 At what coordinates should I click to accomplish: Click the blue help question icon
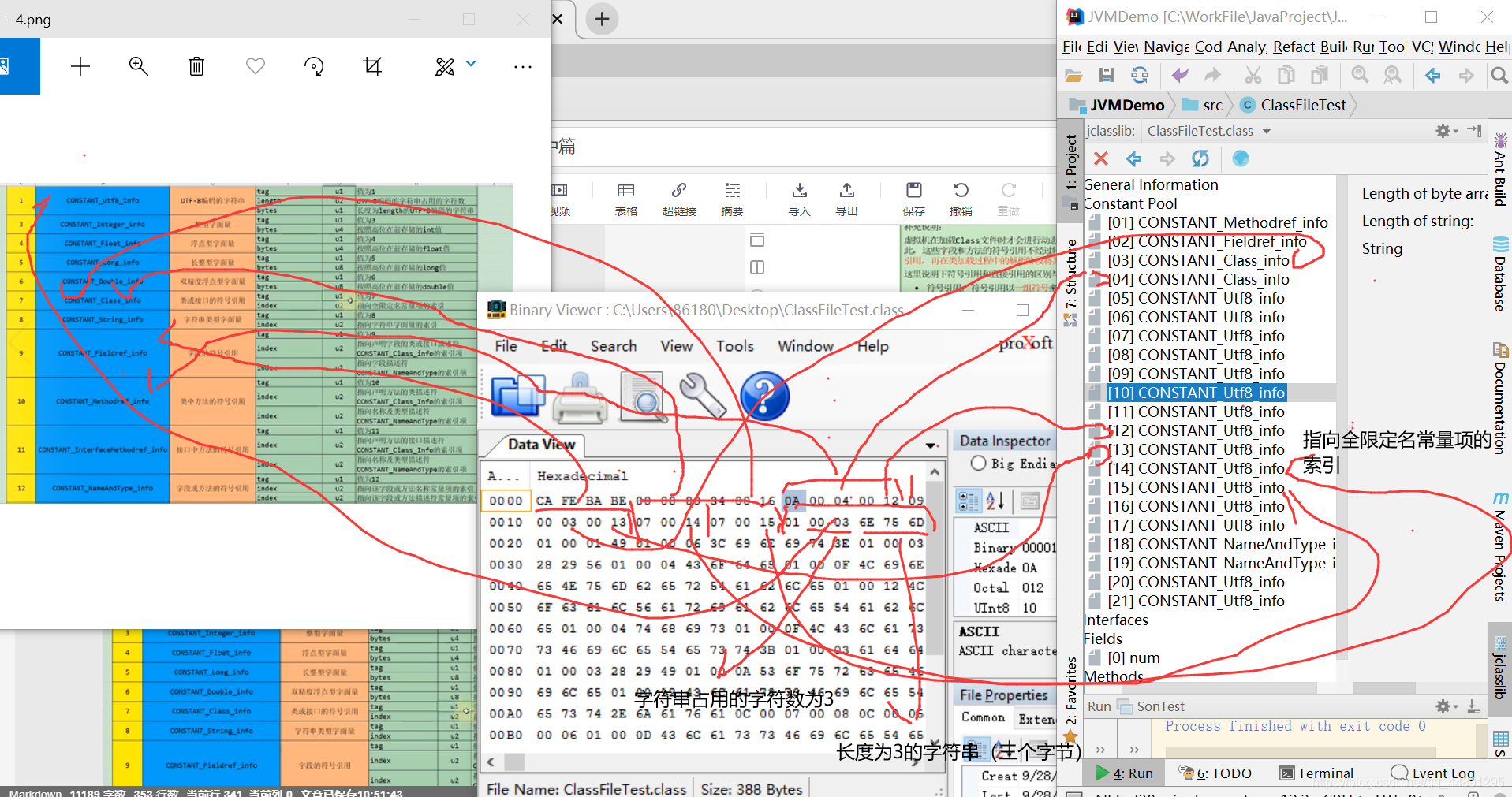(x=764, y=396)
